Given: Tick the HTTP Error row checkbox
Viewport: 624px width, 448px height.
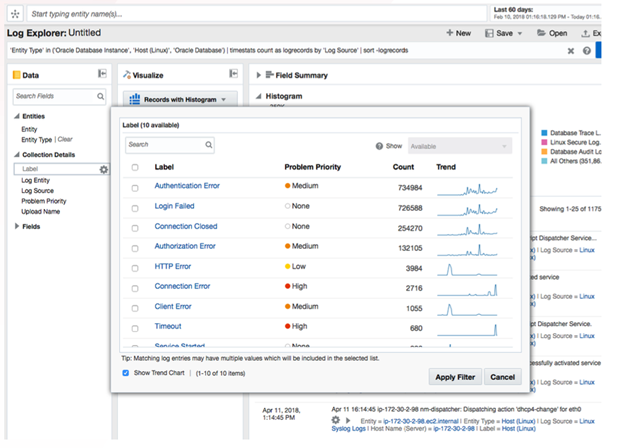Looking at the screenshot, I should point(135,267).
